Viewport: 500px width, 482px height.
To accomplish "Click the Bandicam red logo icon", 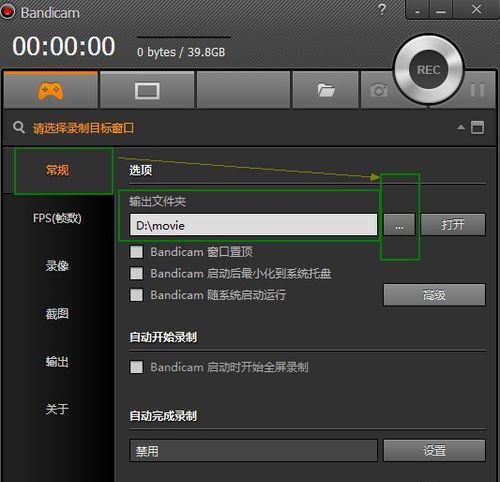I will pos(7,12).
